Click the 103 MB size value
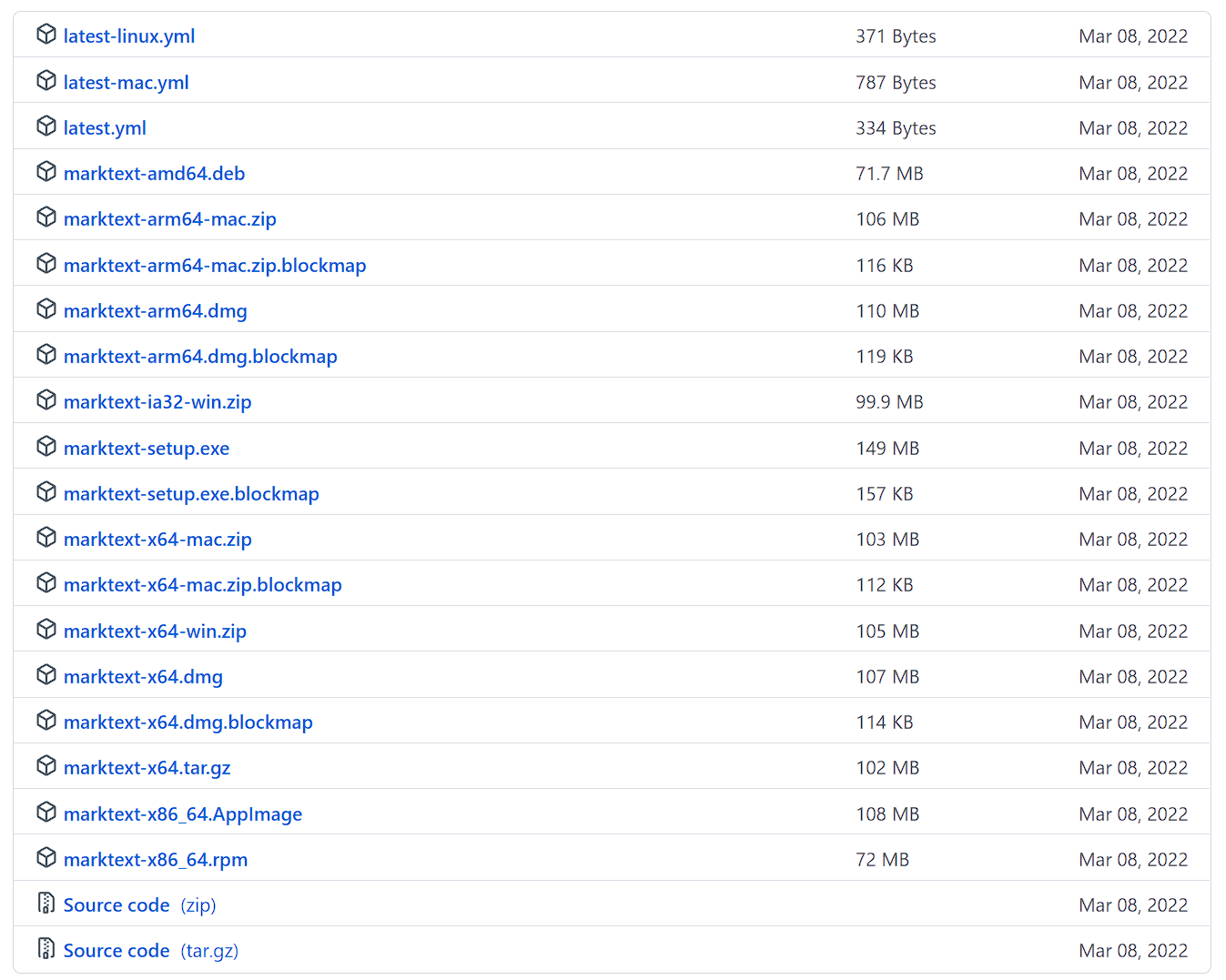The image size is (1226, 980). 887,540
